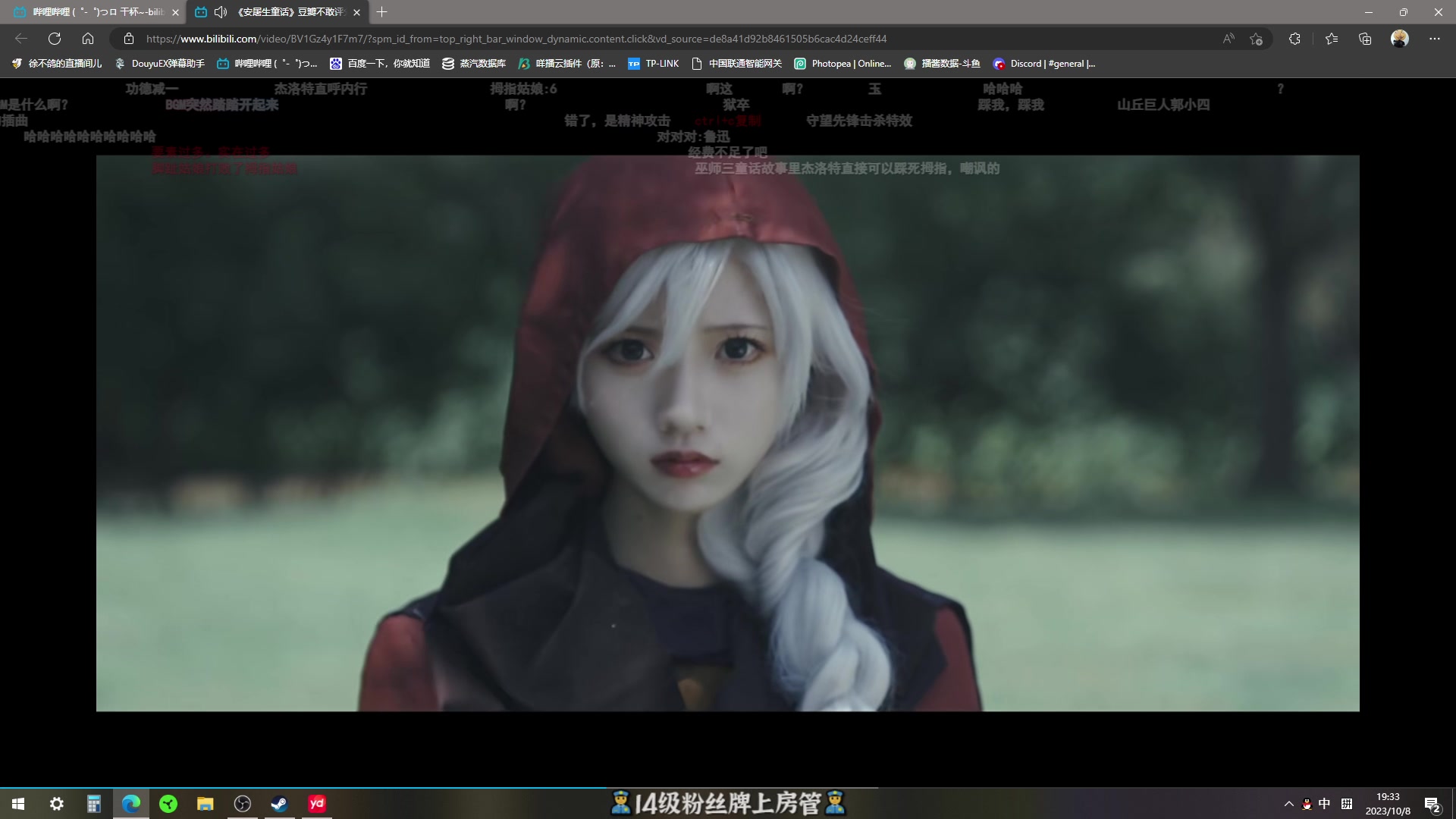
Task: Toggle the 中 input language indicator
Action: [1325, 804]
